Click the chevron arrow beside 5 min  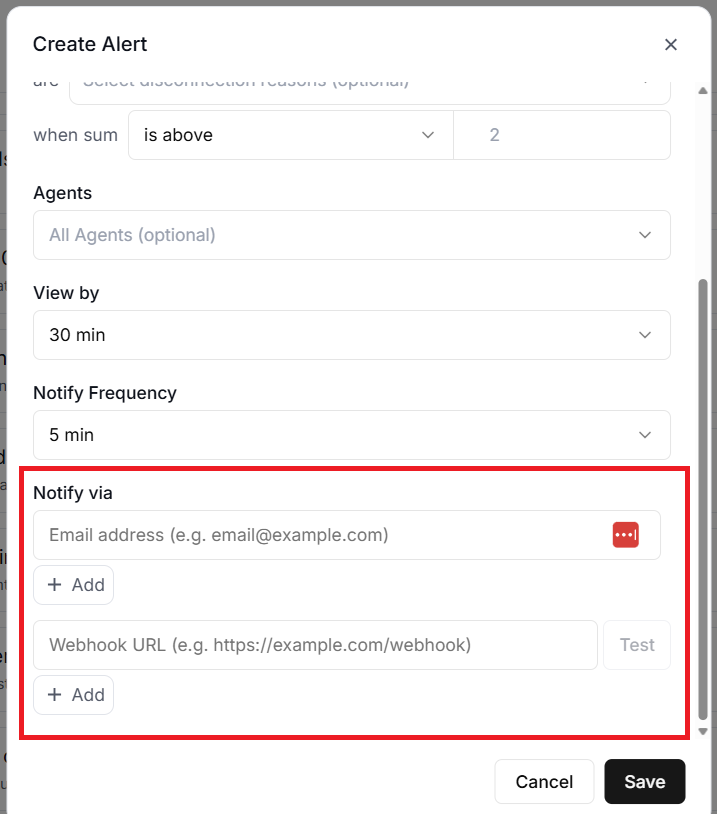click(645, 435)
